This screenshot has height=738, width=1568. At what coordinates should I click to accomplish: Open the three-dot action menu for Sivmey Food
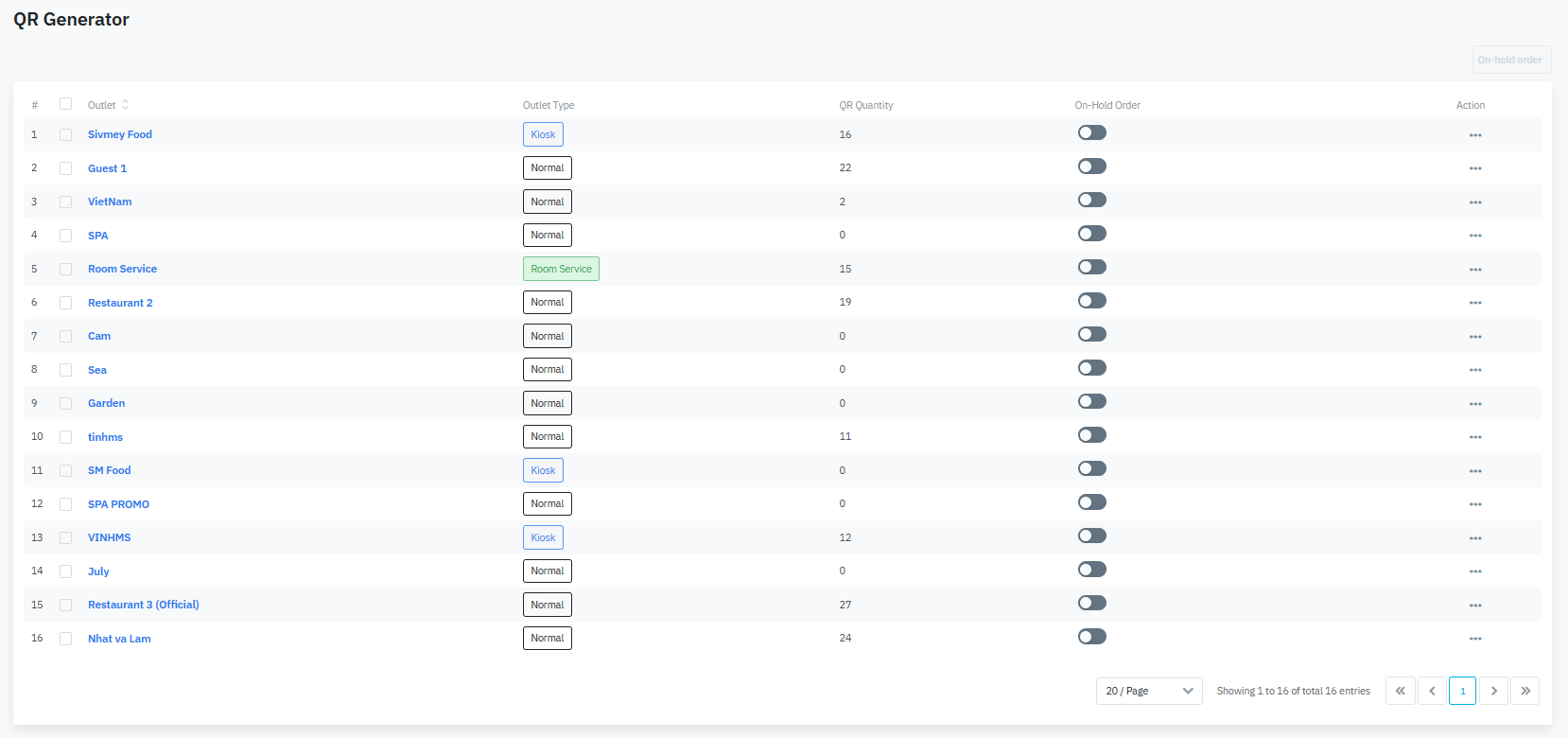(1474, 135)
